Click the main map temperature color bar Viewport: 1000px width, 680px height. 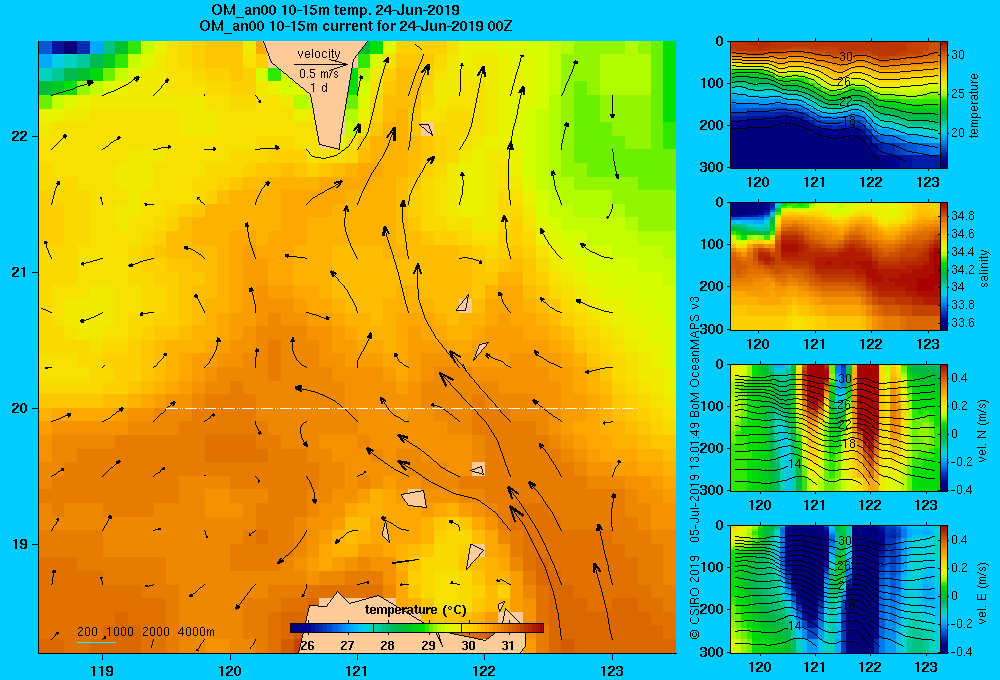[x=416, y=628]
